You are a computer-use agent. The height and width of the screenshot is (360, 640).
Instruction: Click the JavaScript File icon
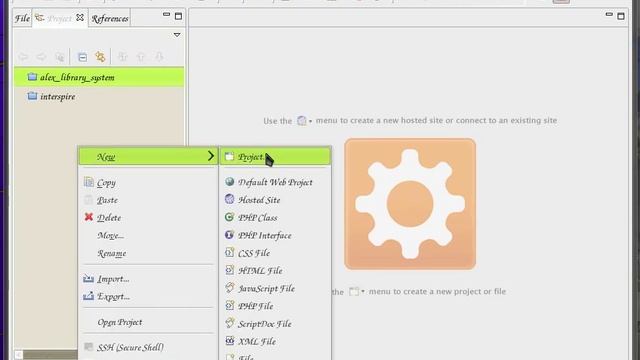click(x=229, y=287)
